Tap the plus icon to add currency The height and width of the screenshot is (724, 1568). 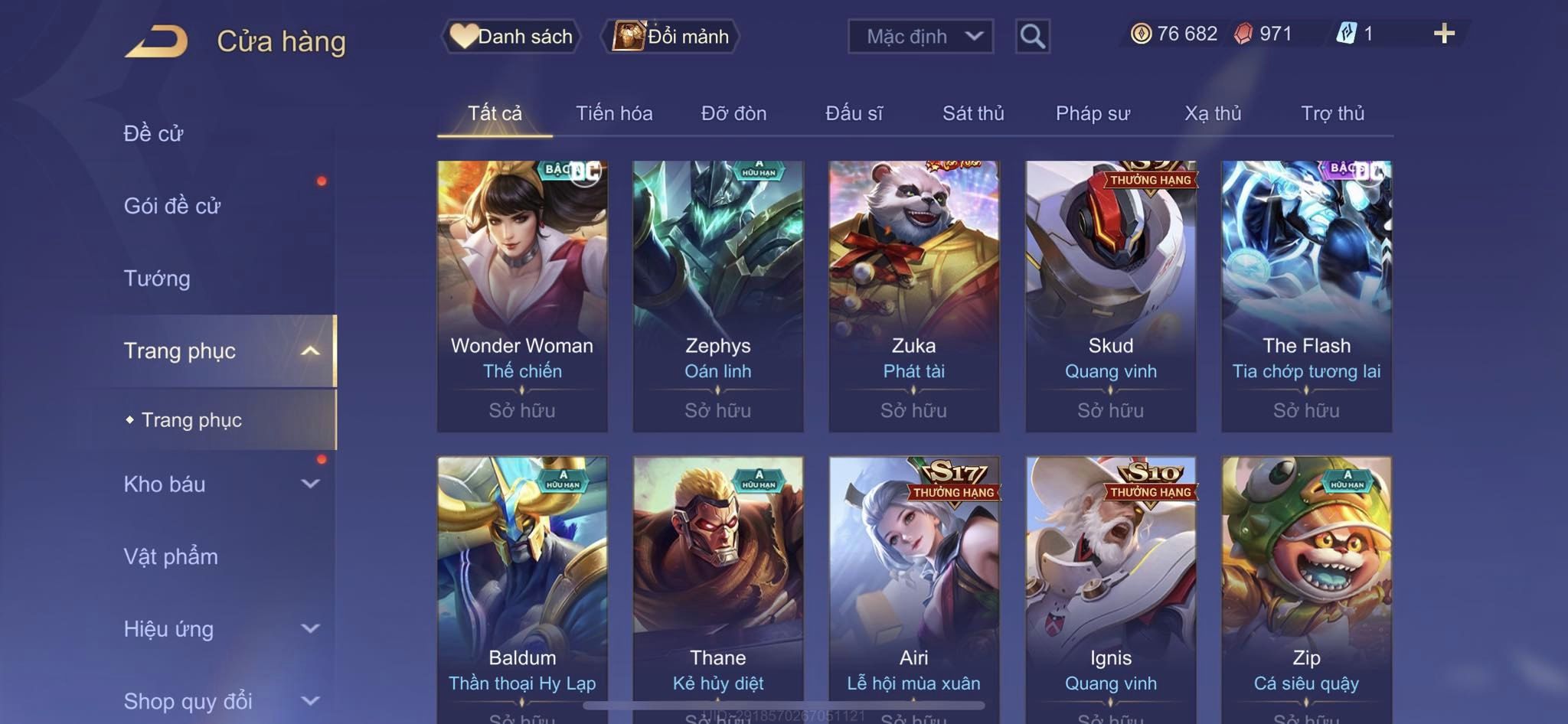1444,34
